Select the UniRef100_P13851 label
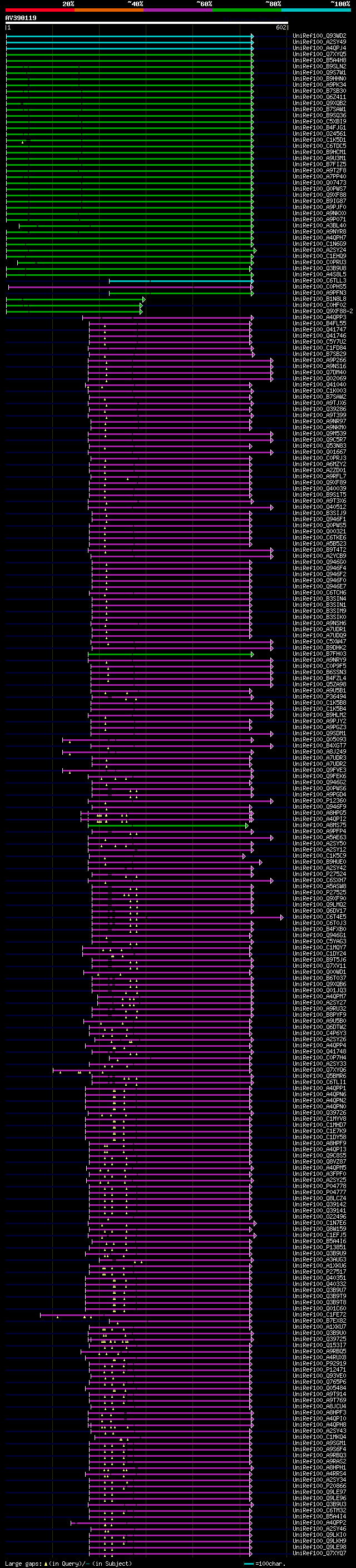The width and height of the screenshot is (356, 1568). pos(319,1247)
